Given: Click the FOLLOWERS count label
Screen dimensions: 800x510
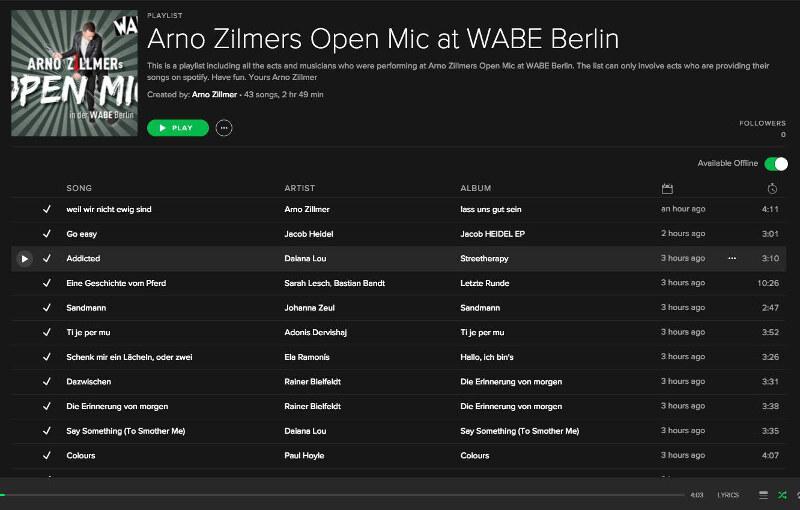Looking at the screenshot, I should (x=762, y=123).
